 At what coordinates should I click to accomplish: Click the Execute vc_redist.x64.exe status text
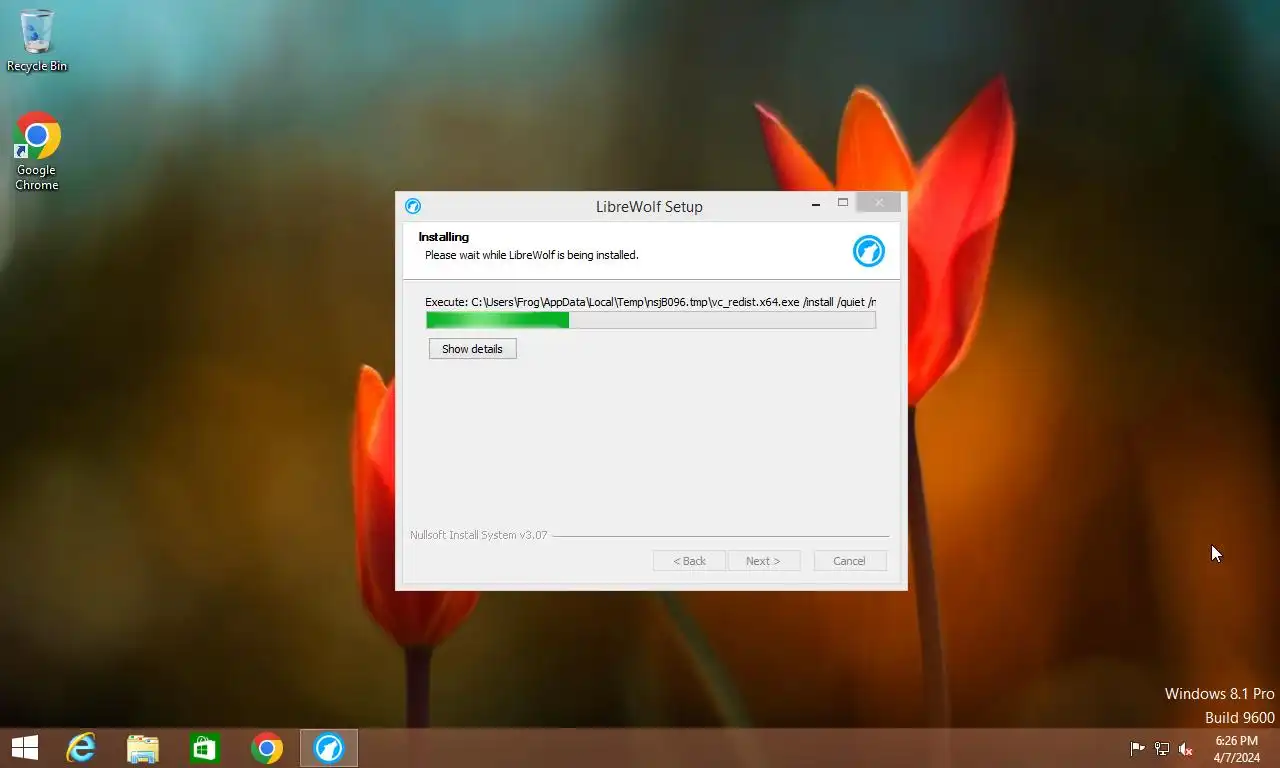(650, 302)
